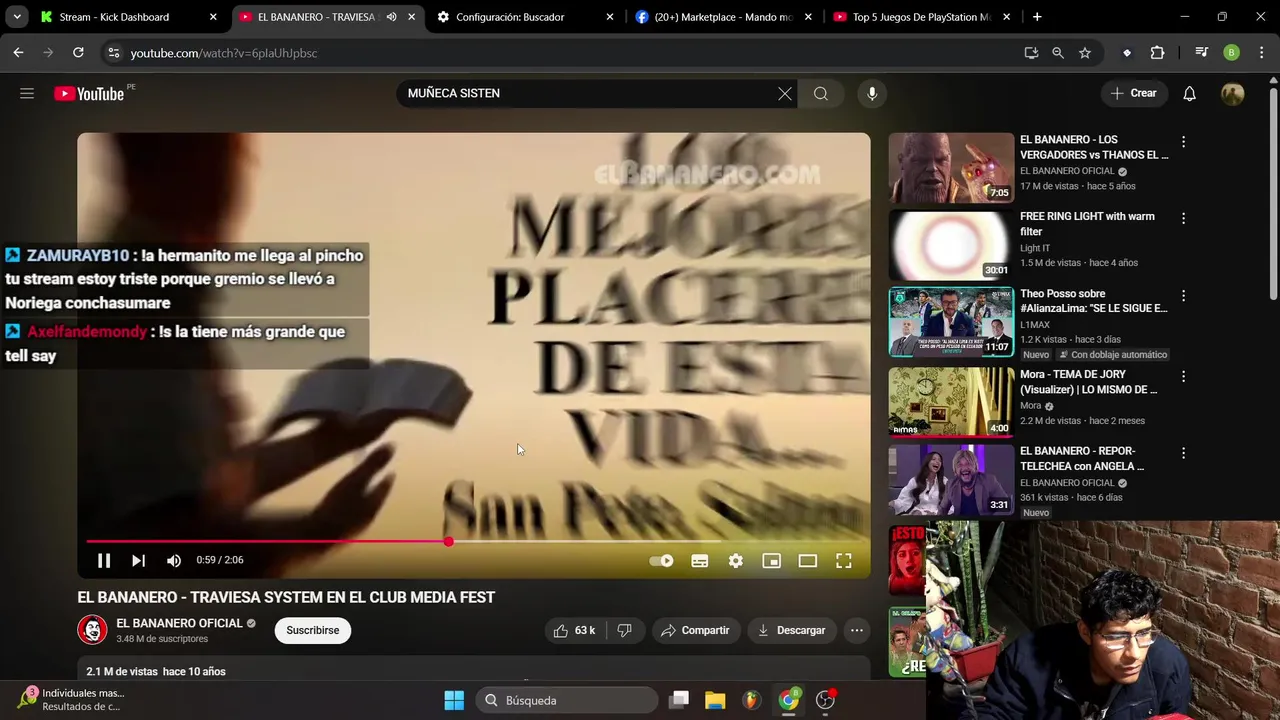
Task: Open more actions next to Descargar
Action: pos(857,630)
